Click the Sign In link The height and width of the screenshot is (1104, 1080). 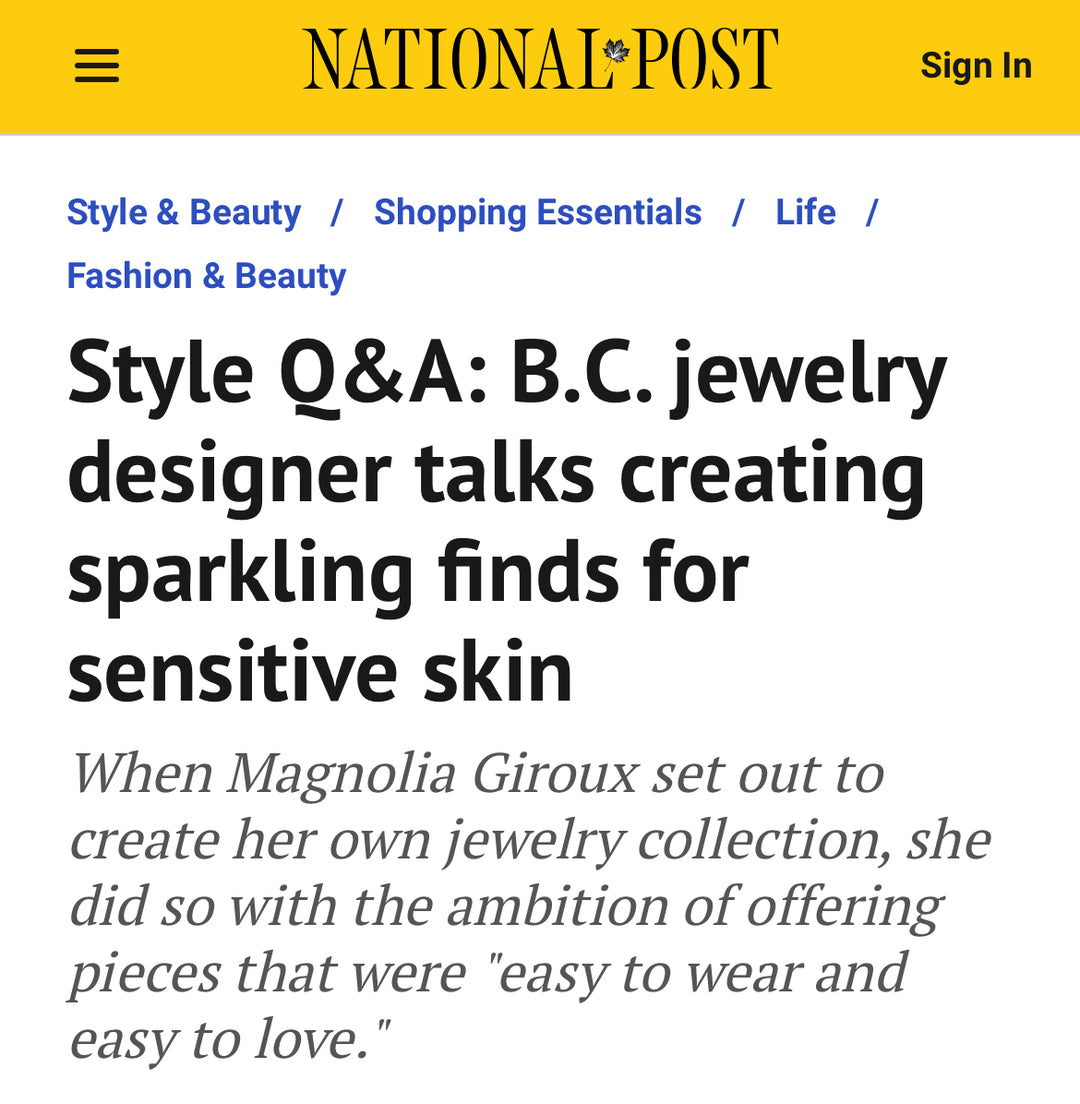pos(975,66)
